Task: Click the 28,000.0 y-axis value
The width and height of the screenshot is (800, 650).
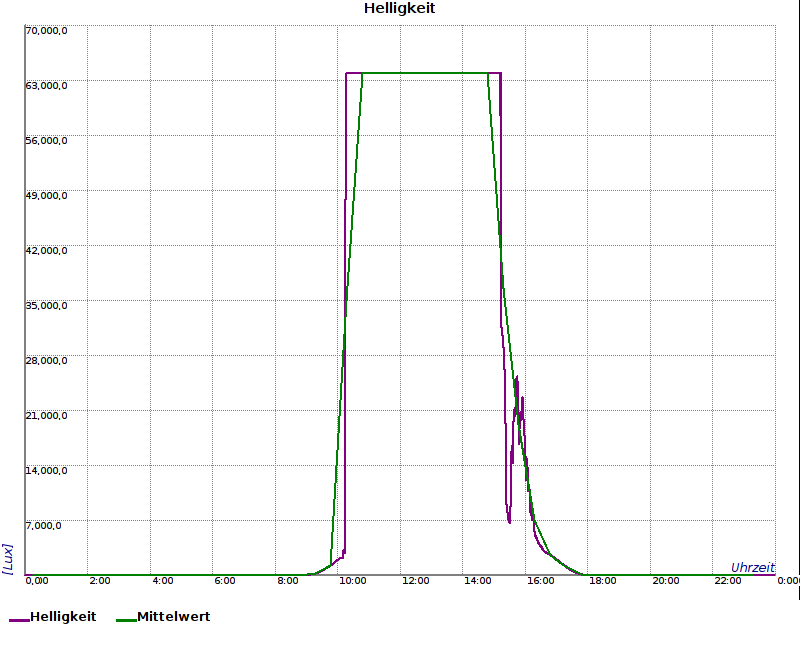Action: pyautogui.click(x=46, y=361)
